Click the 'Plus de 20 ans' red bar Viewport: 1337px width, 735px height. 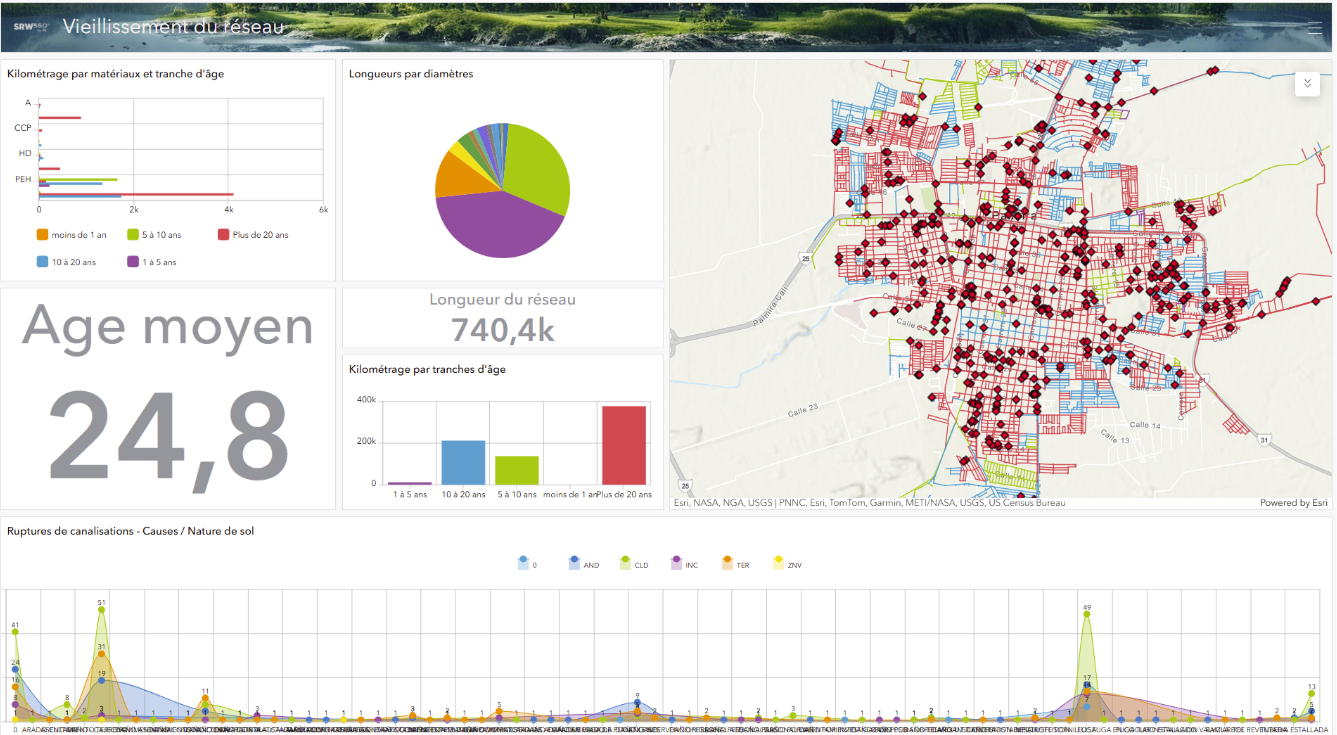pyautogui.click(x=623, y=445)
